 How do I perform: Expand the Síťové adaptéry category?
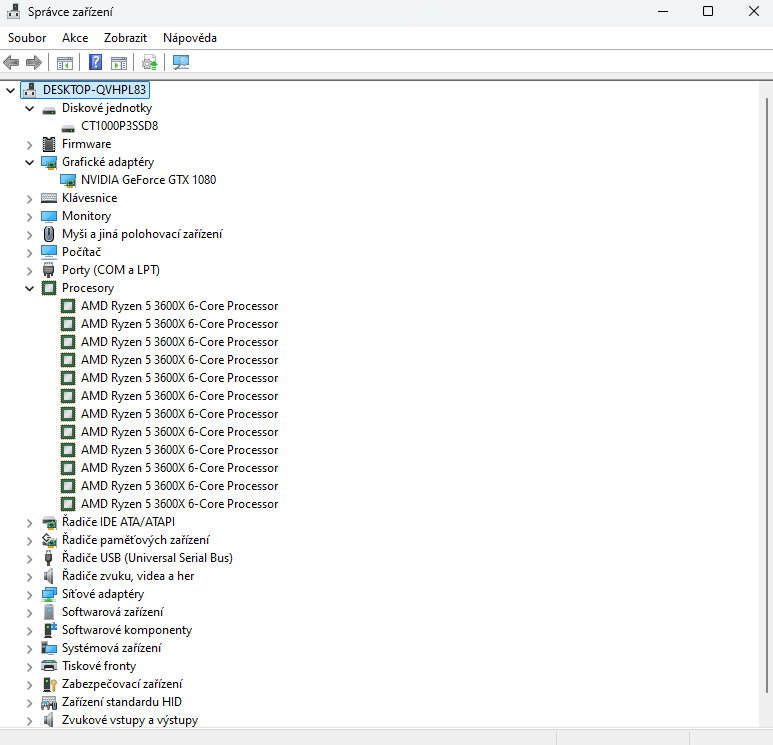(30, 594)
